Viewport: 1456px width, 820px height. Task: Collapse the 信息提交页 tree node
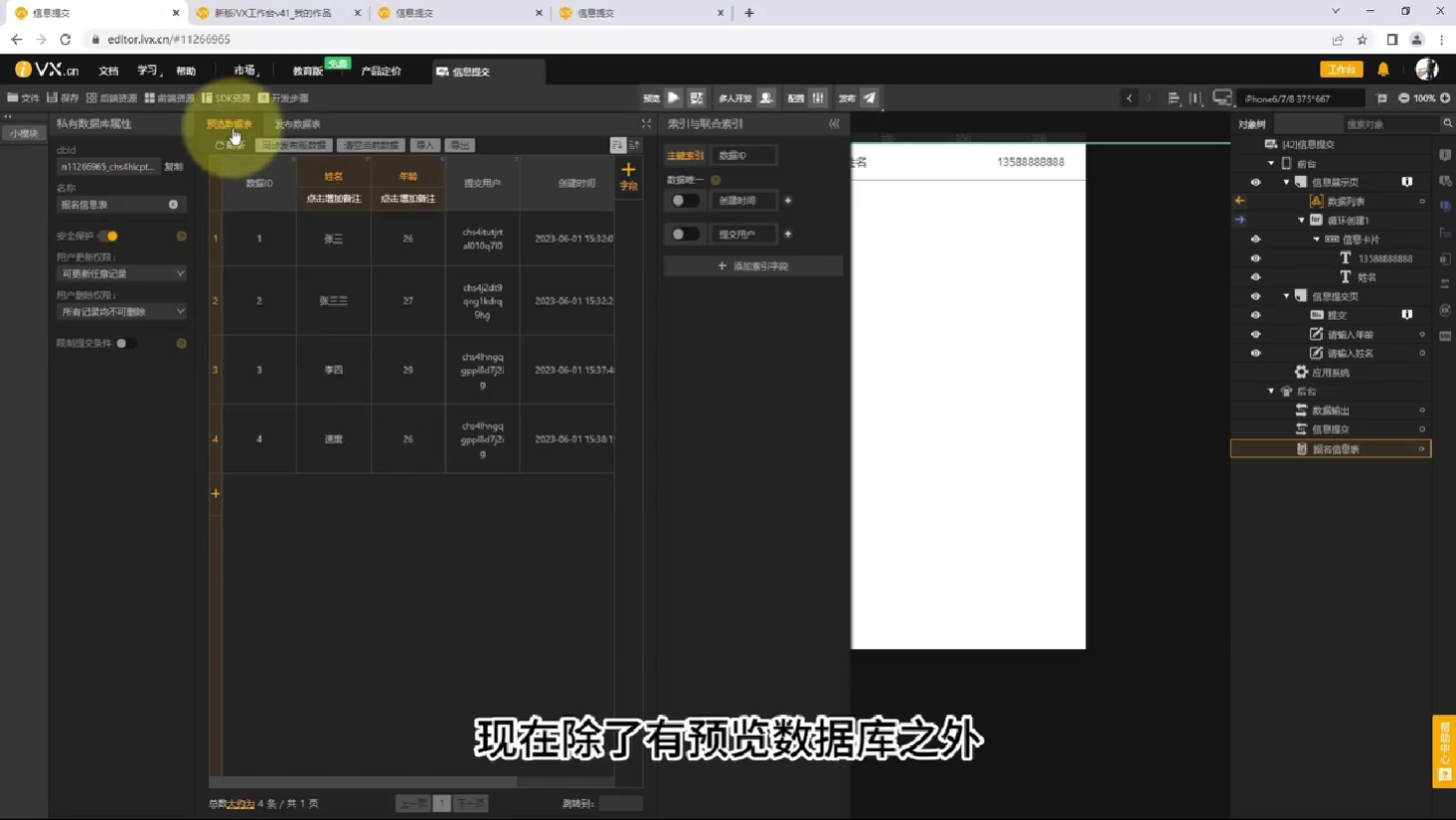point(1286,296)
